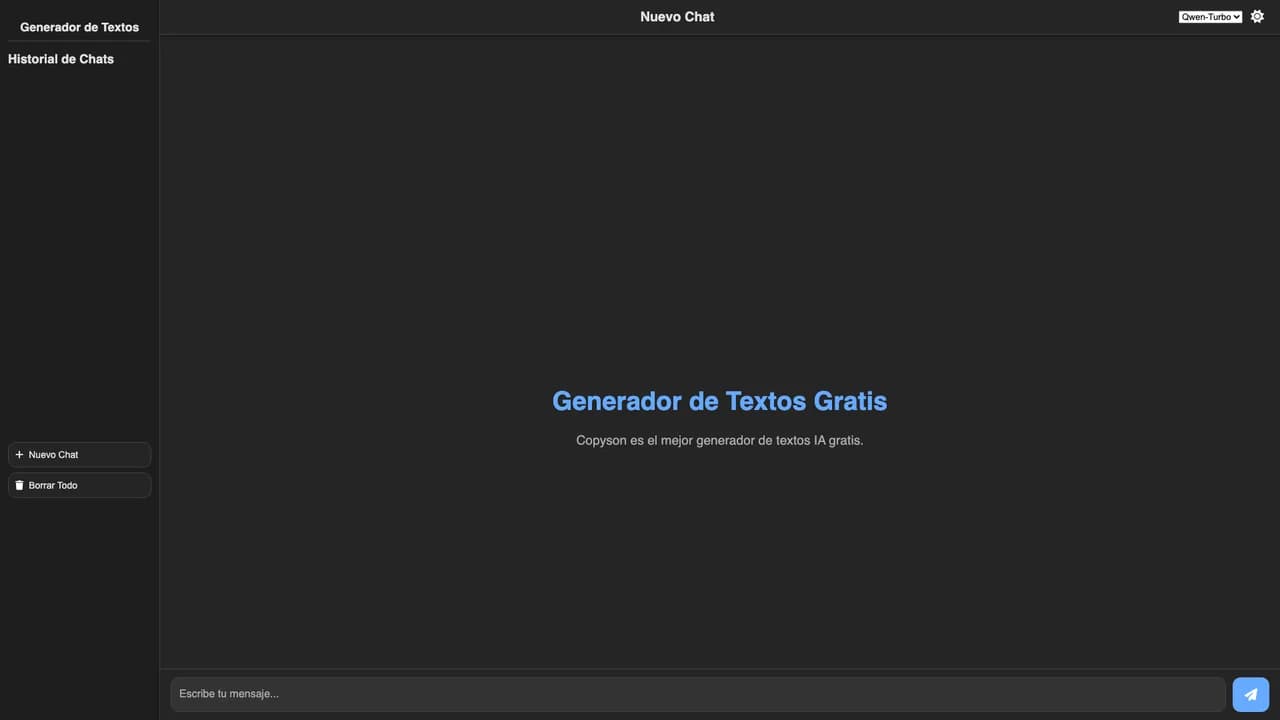Click the Borrar Todo button
1280x720 pixels.
click(x=79, y=485)
